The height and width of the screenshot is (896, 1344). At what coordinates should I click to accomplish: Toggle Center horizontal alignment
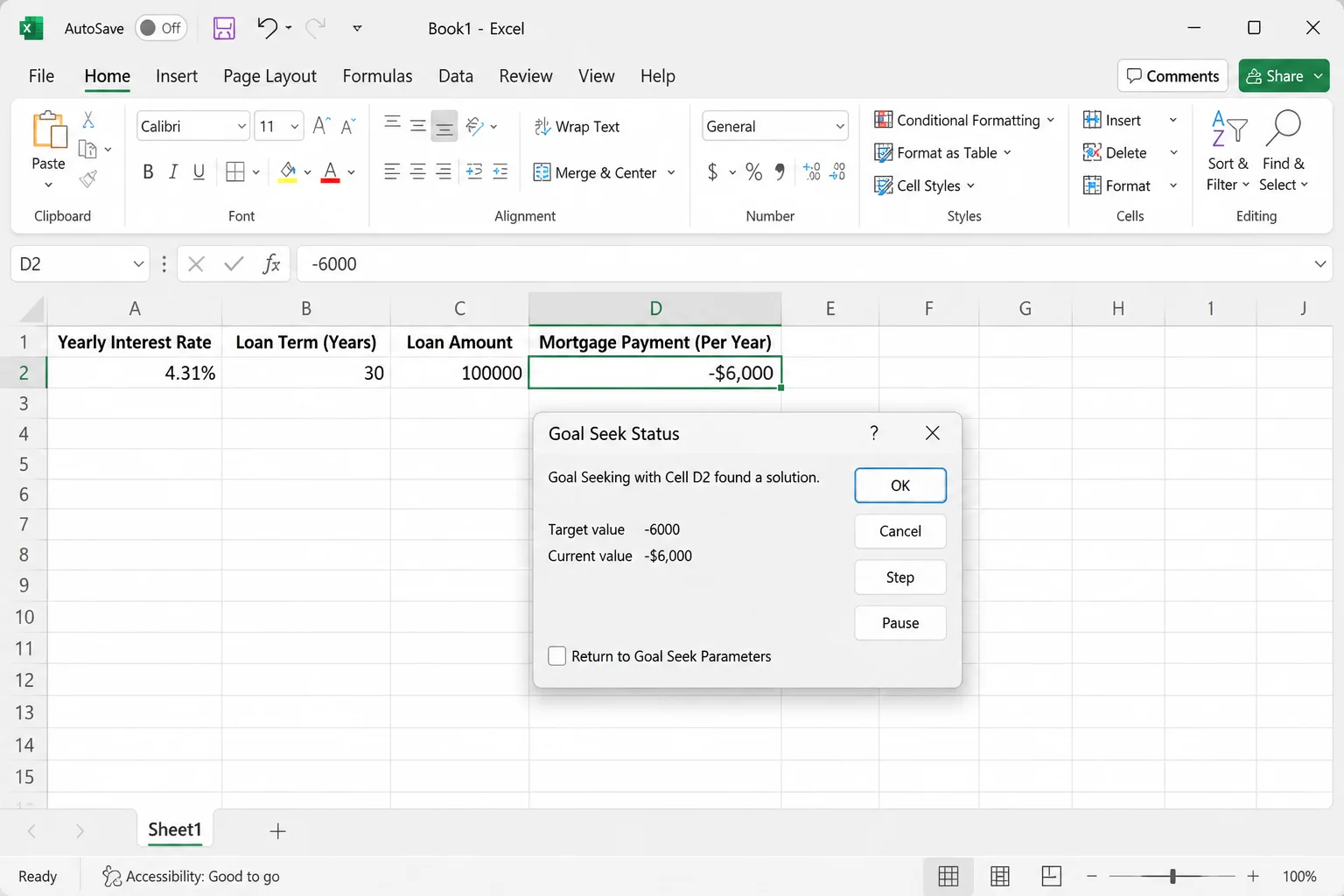coord(418,171)
